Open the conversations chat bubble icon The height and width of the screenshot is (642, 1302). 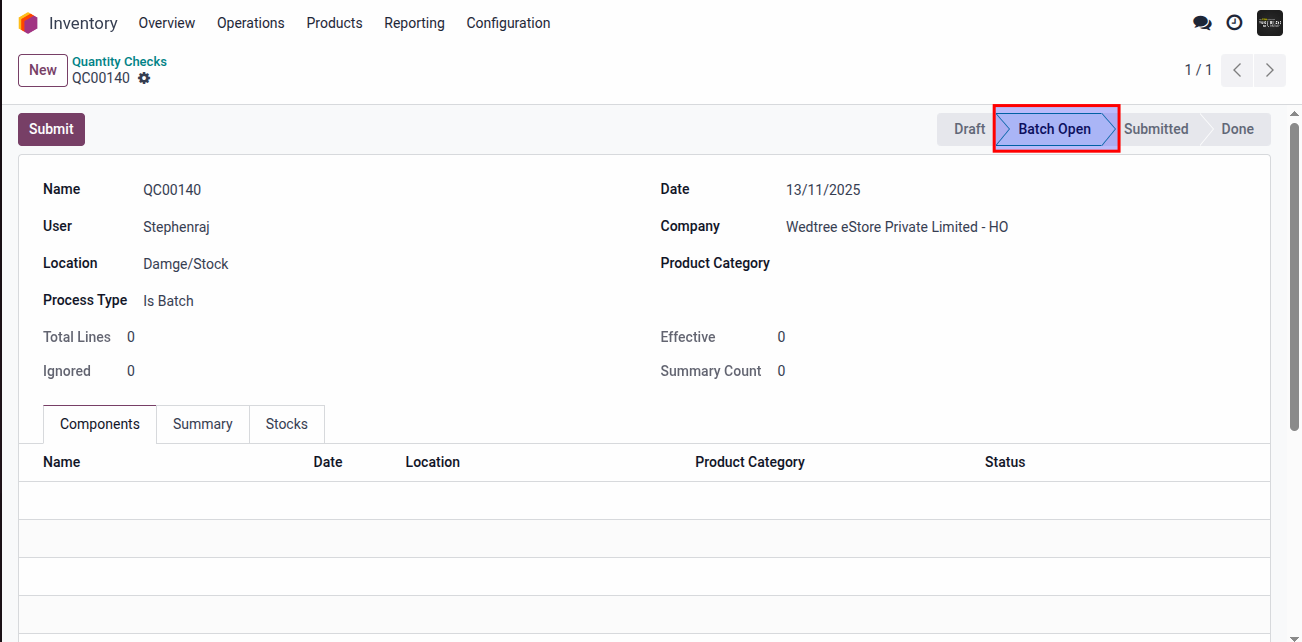(1202, 23)
